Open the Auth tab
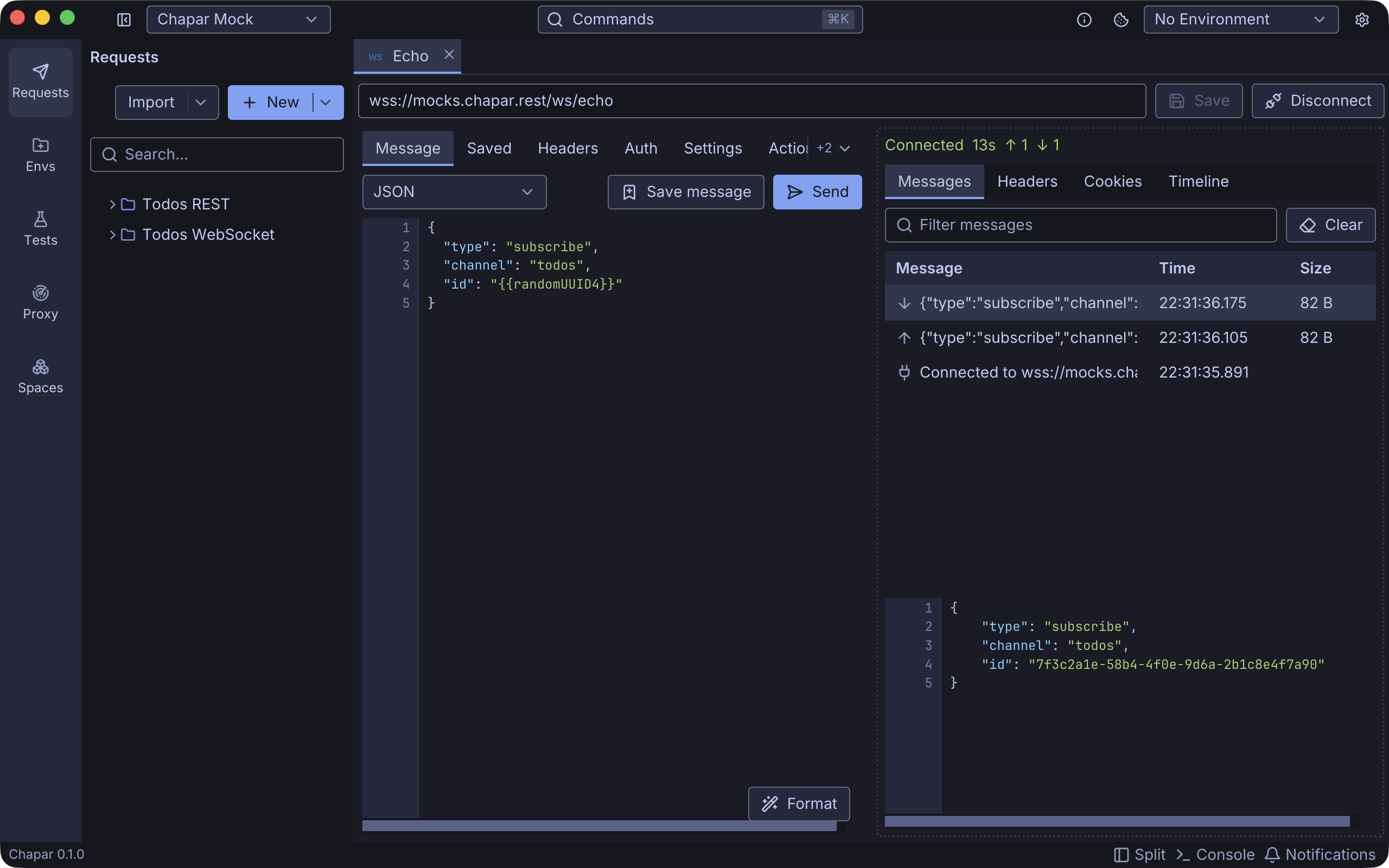The image size is (1389, 868). point(641,148)
